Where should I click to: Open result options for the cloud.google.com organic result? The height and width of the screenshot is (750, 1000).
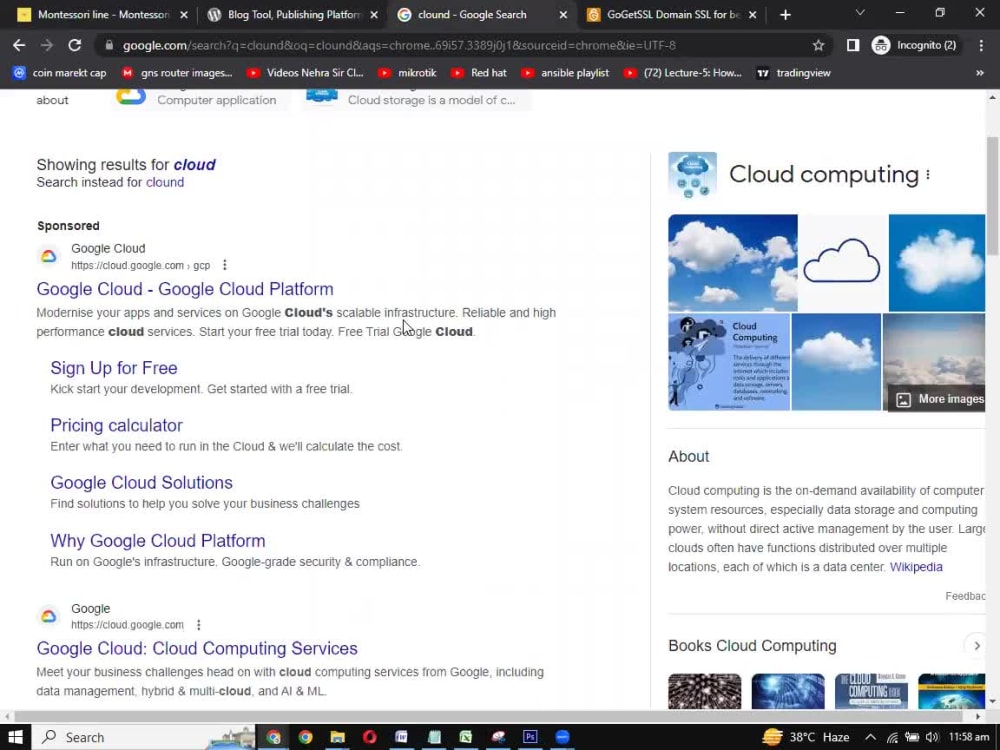[198, 625]
